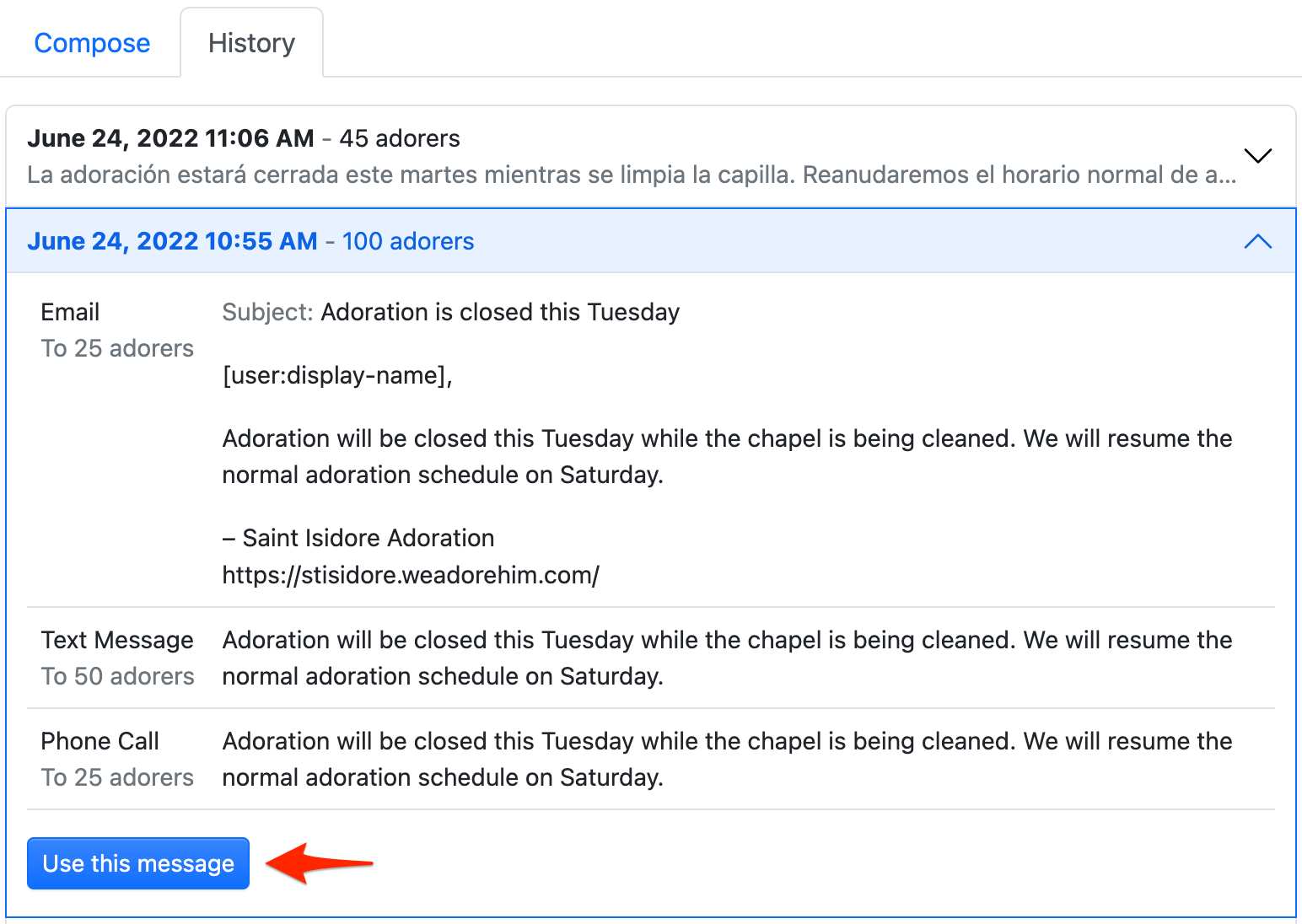This screenshot has width=1302, height=924.
Task: Collapse the 10:55 AM message with up chevron
Action: [x=1257, y=241]
